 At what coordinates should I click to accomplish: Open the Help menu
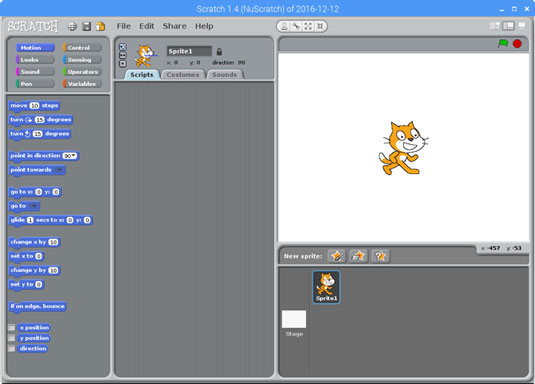204,26
